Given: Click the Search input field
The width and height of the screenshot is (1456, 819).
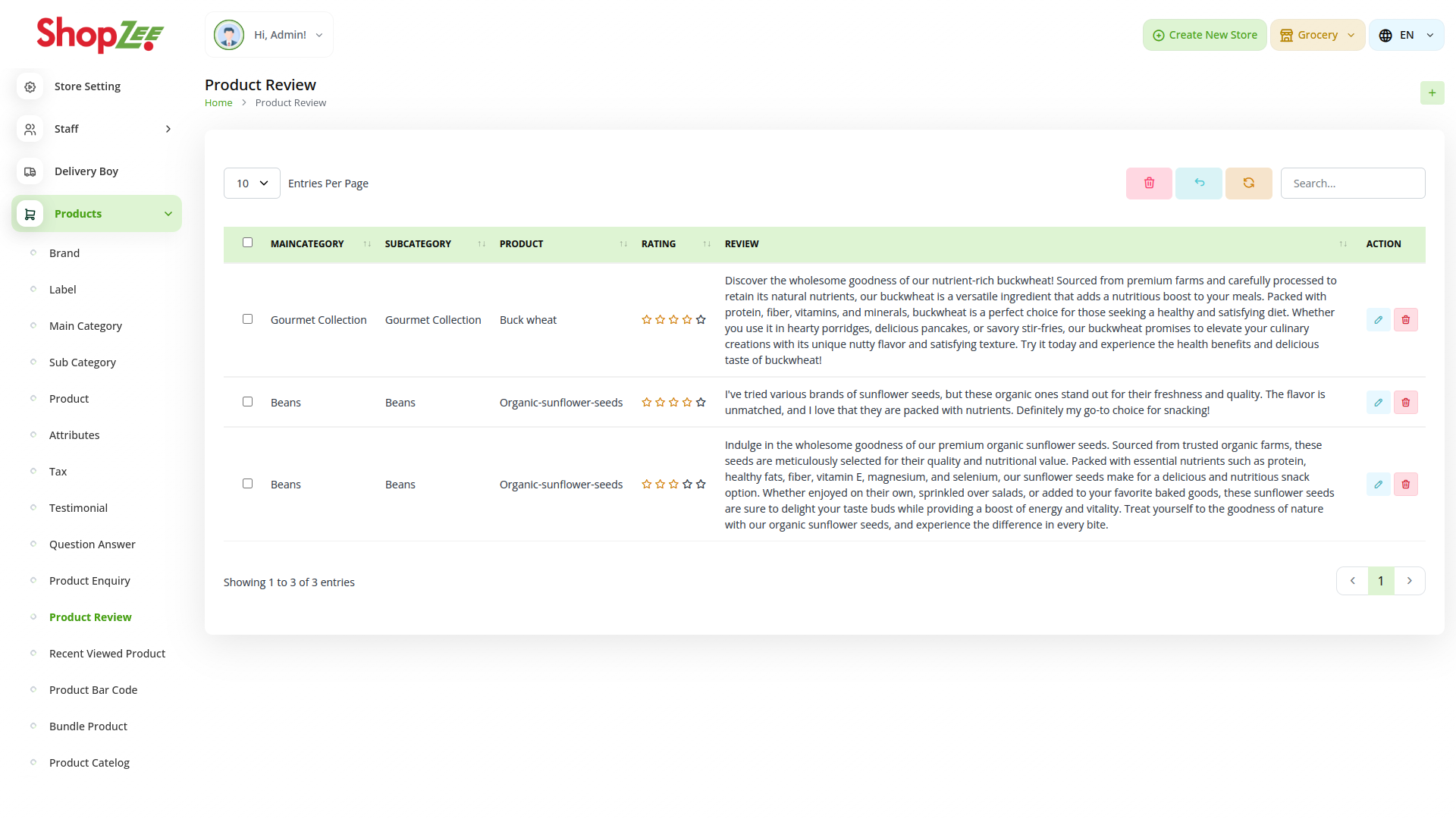Looking at the screenshot, I should point(1352,184).
